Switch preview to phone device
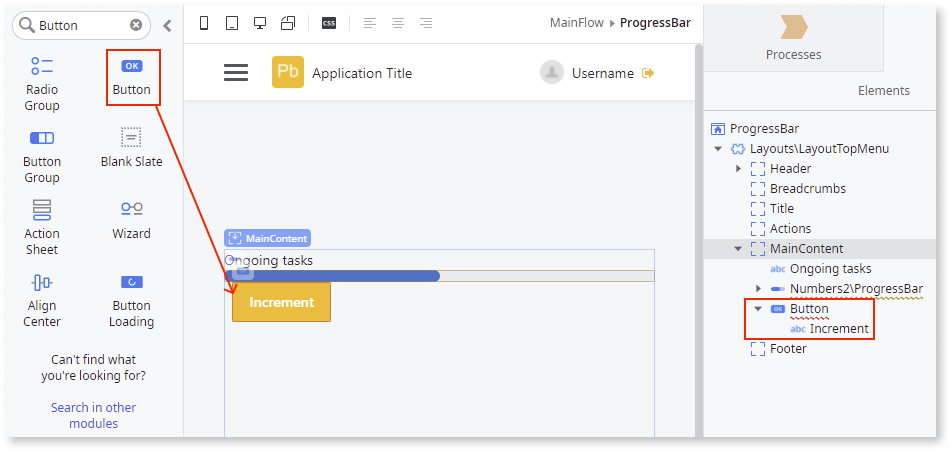The width and height of the screenshot is (951, 452). point(205,24)
